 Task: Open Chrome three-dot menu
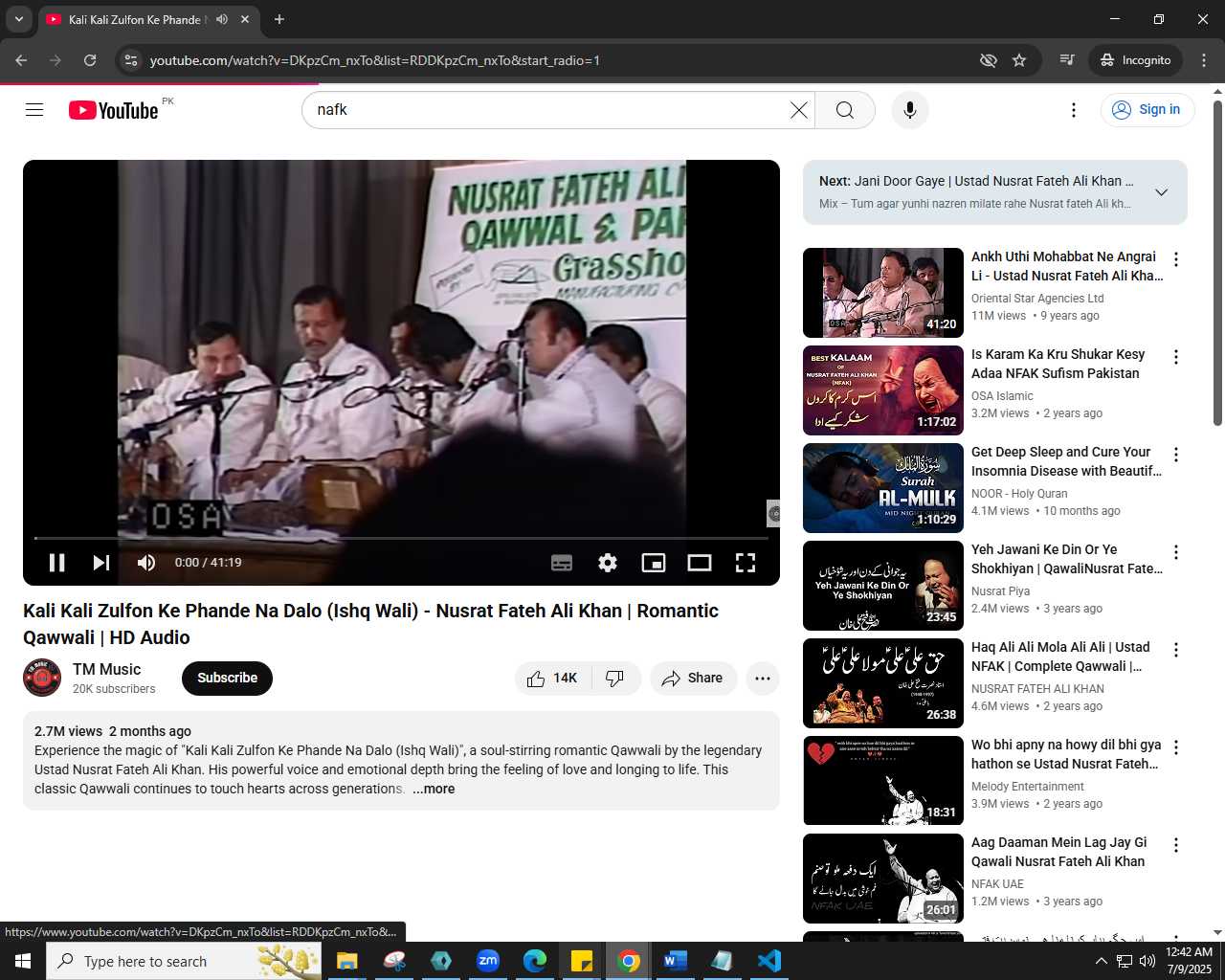pyautogui.click(x=1204, y=60)
